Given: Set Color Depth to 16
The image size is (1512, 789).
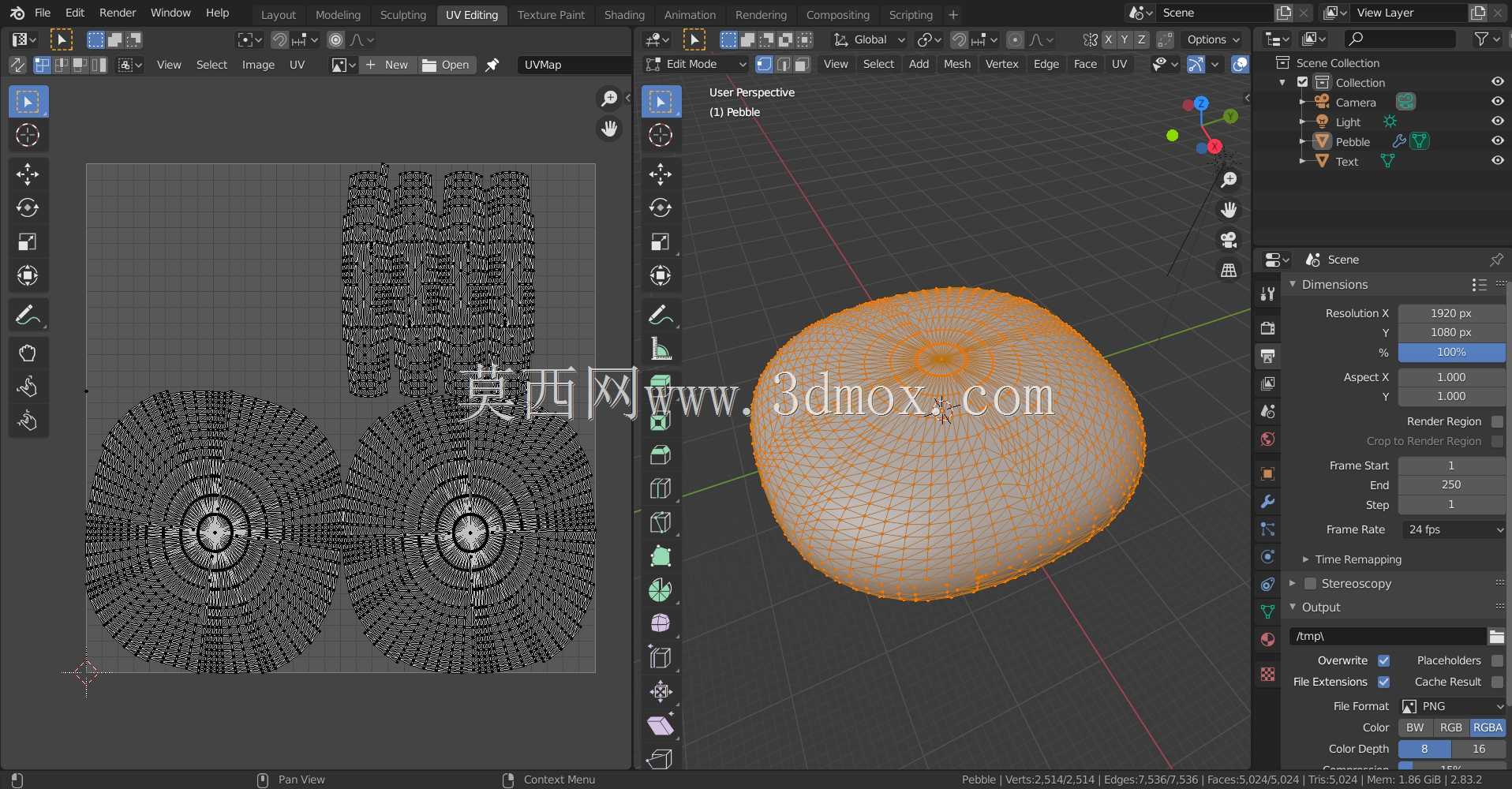Looking at the screenshot, I should coord(1478,749).
